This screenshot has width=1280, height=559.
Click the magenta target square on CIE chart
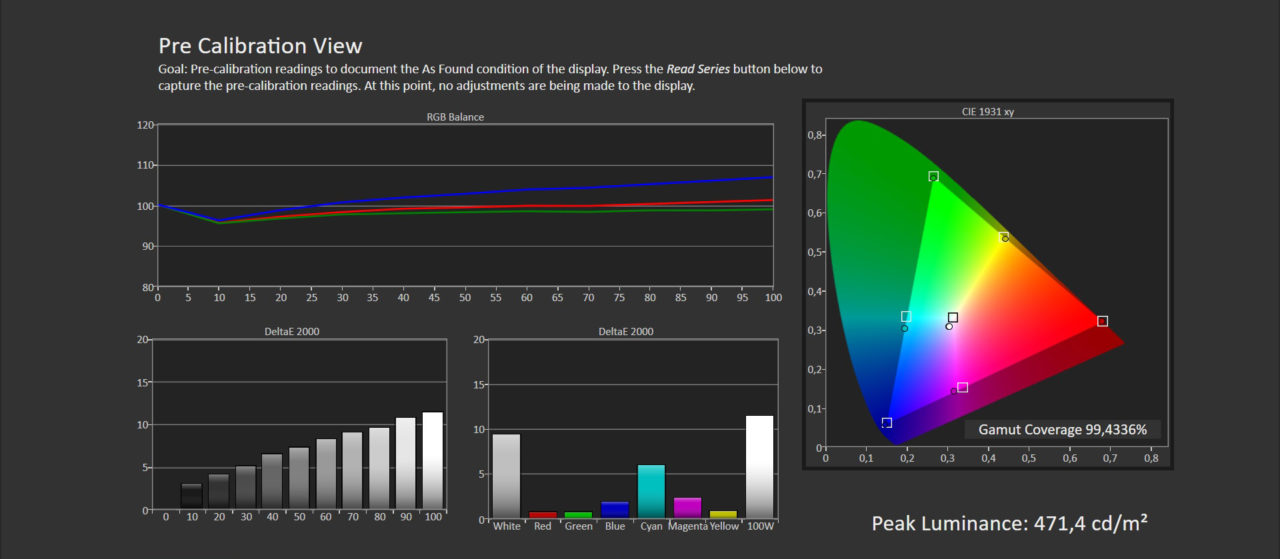962,387
